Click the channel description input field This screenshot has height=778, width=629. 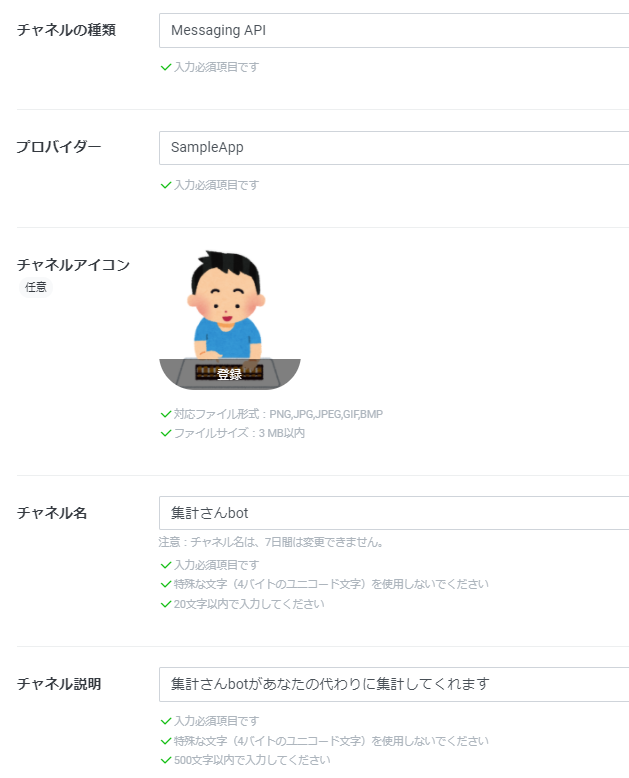[394, 684]
